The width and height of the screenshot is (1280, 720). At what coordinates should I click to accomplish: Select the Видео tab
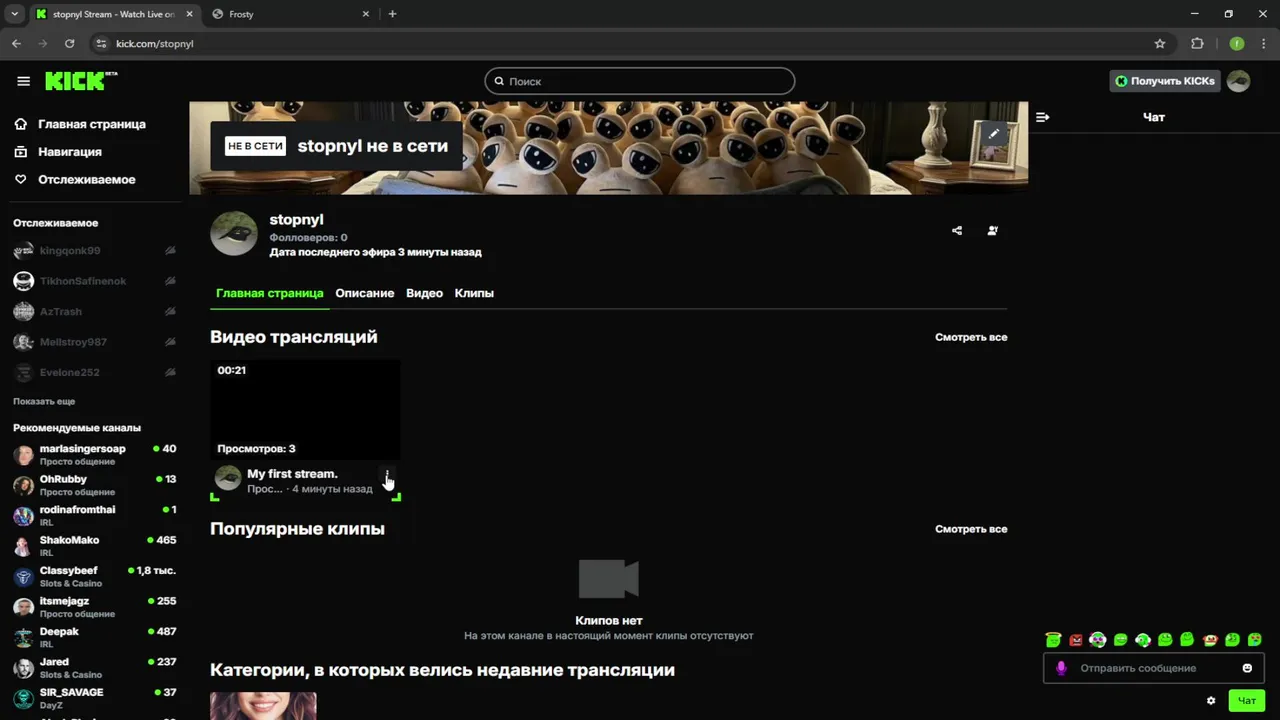click(424, 293)
